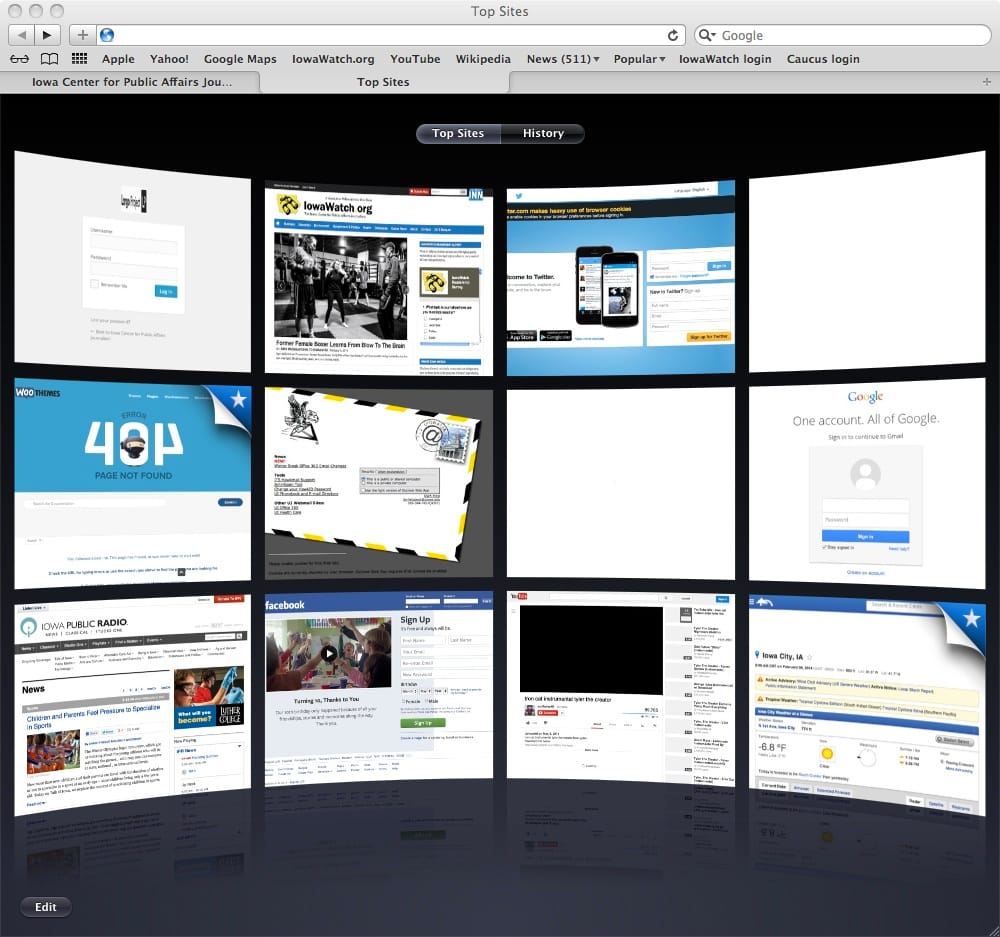Screen dimensions: 1000x937
Task: Click the Edit button
Action: click(45, 906)
